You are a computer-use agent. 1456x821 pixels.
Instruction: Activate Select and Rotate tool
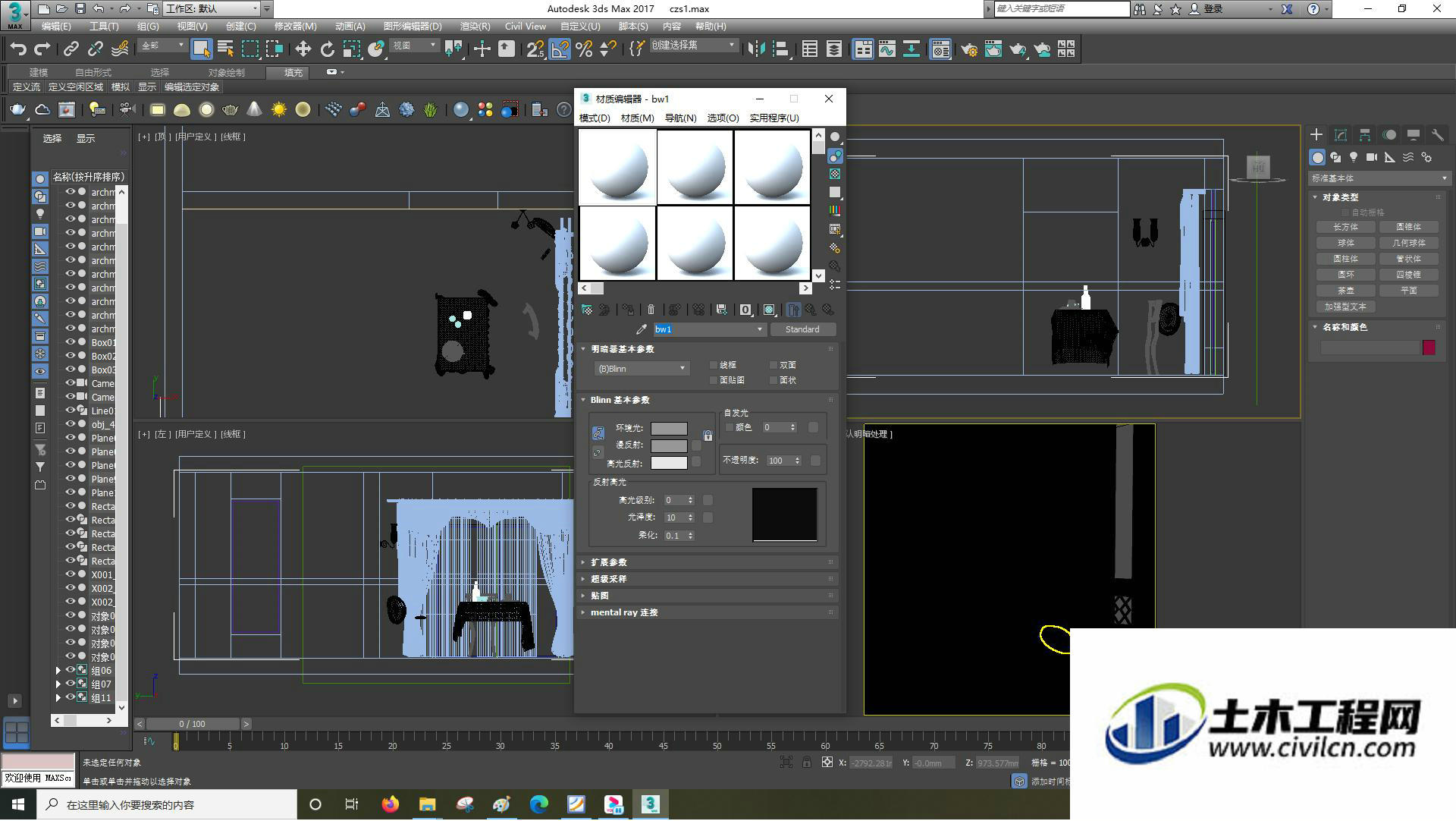pyautogui.click(x=327, y=49)
